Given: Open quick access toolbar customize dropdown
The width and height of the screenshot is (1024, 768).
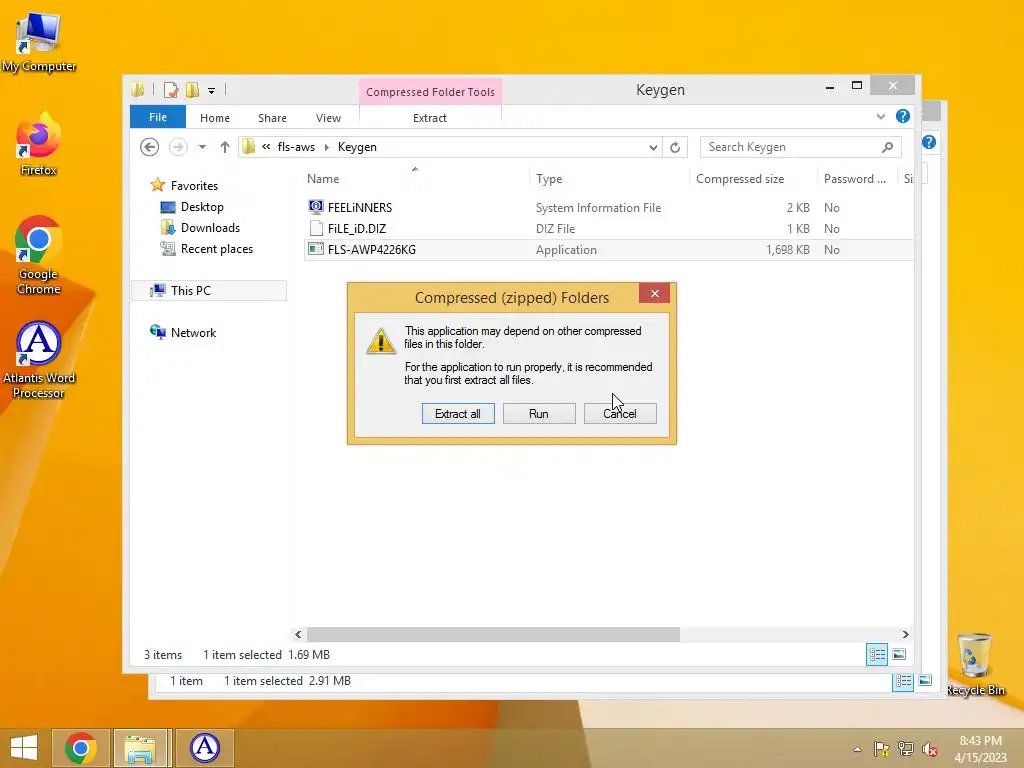Looking at the screenshot, I should (212, 91).
